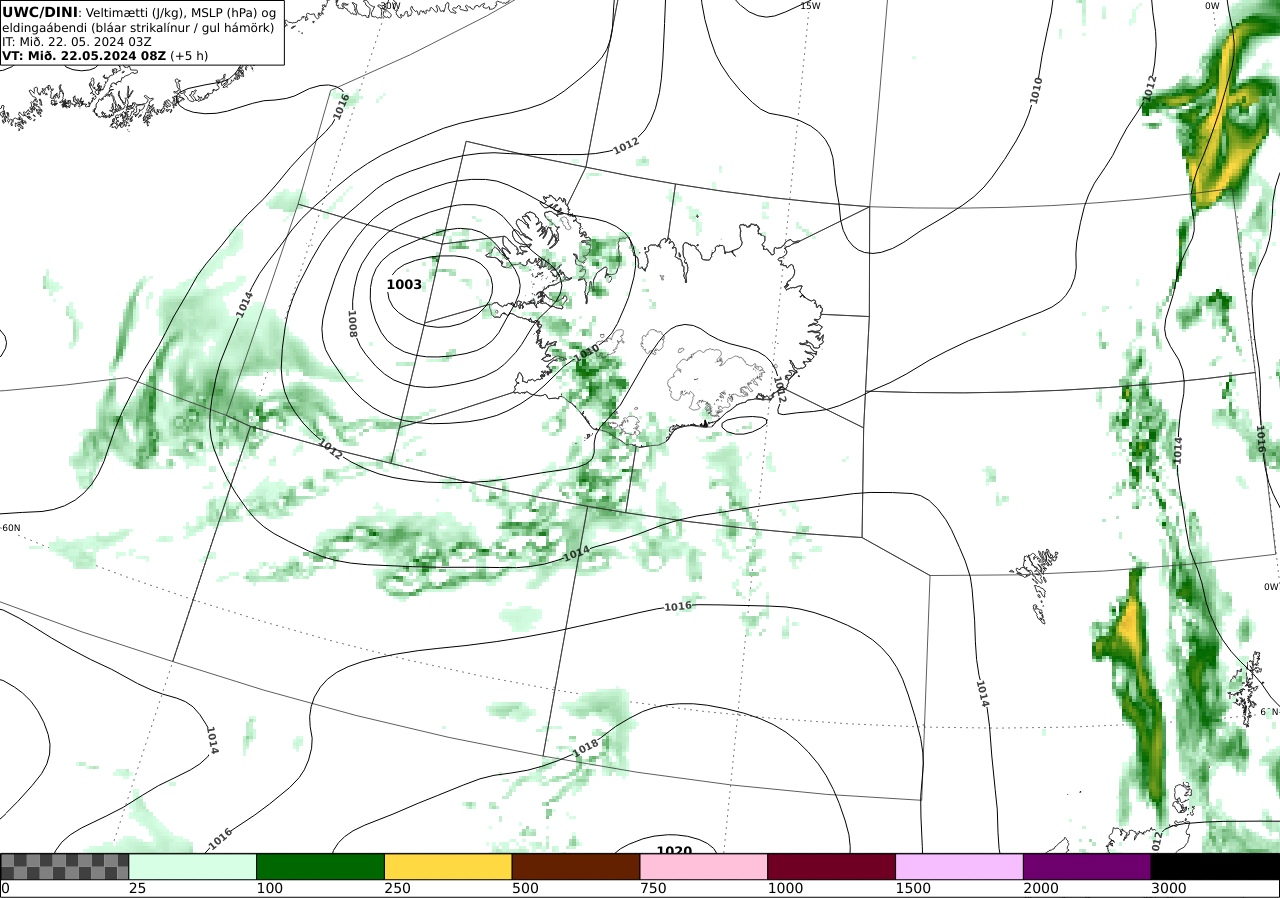Click the black legend swatch above 3000
The width and height of the screenshot is (1280, 898).
1214,866
